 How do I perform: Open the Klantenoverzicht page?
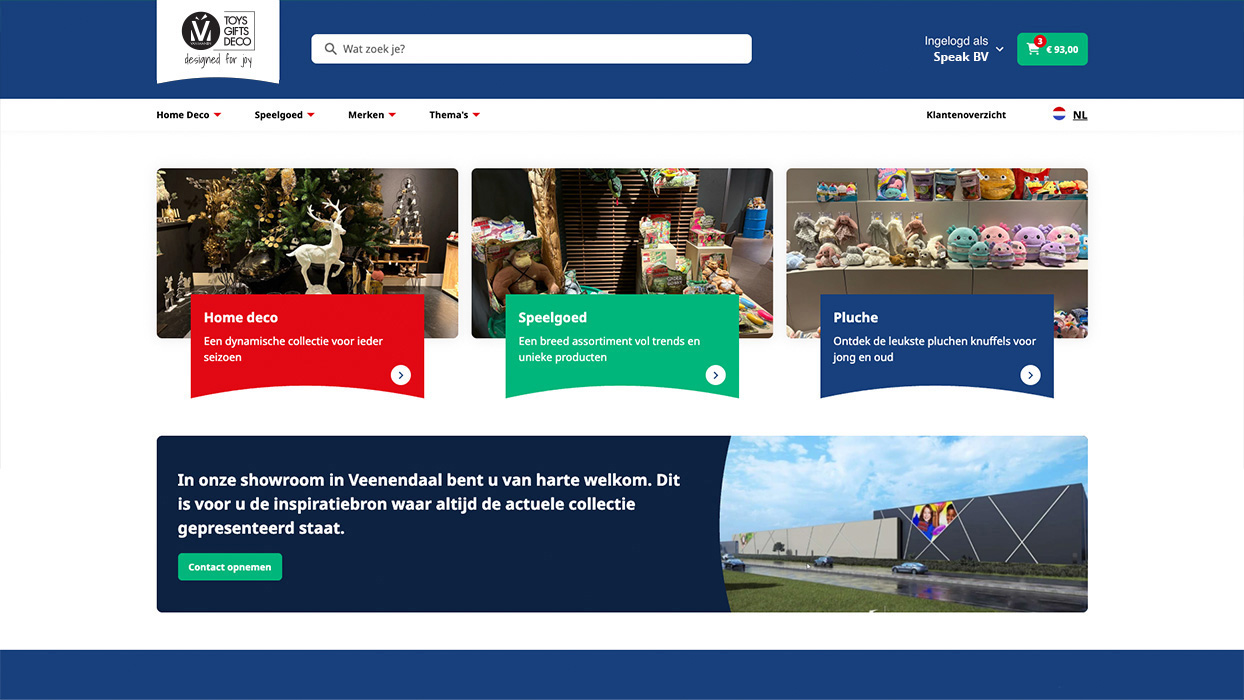(x=966, y=115)
